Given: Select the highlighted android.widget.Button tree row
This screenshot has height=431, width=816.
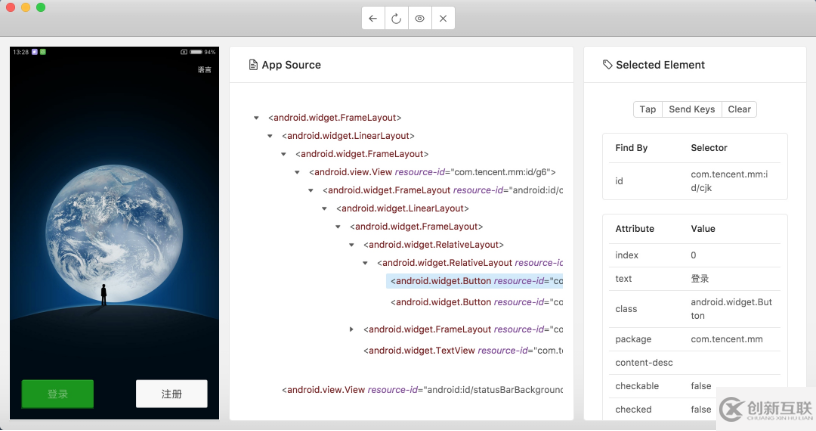Looking at the screenshot, I should (475, 281).
